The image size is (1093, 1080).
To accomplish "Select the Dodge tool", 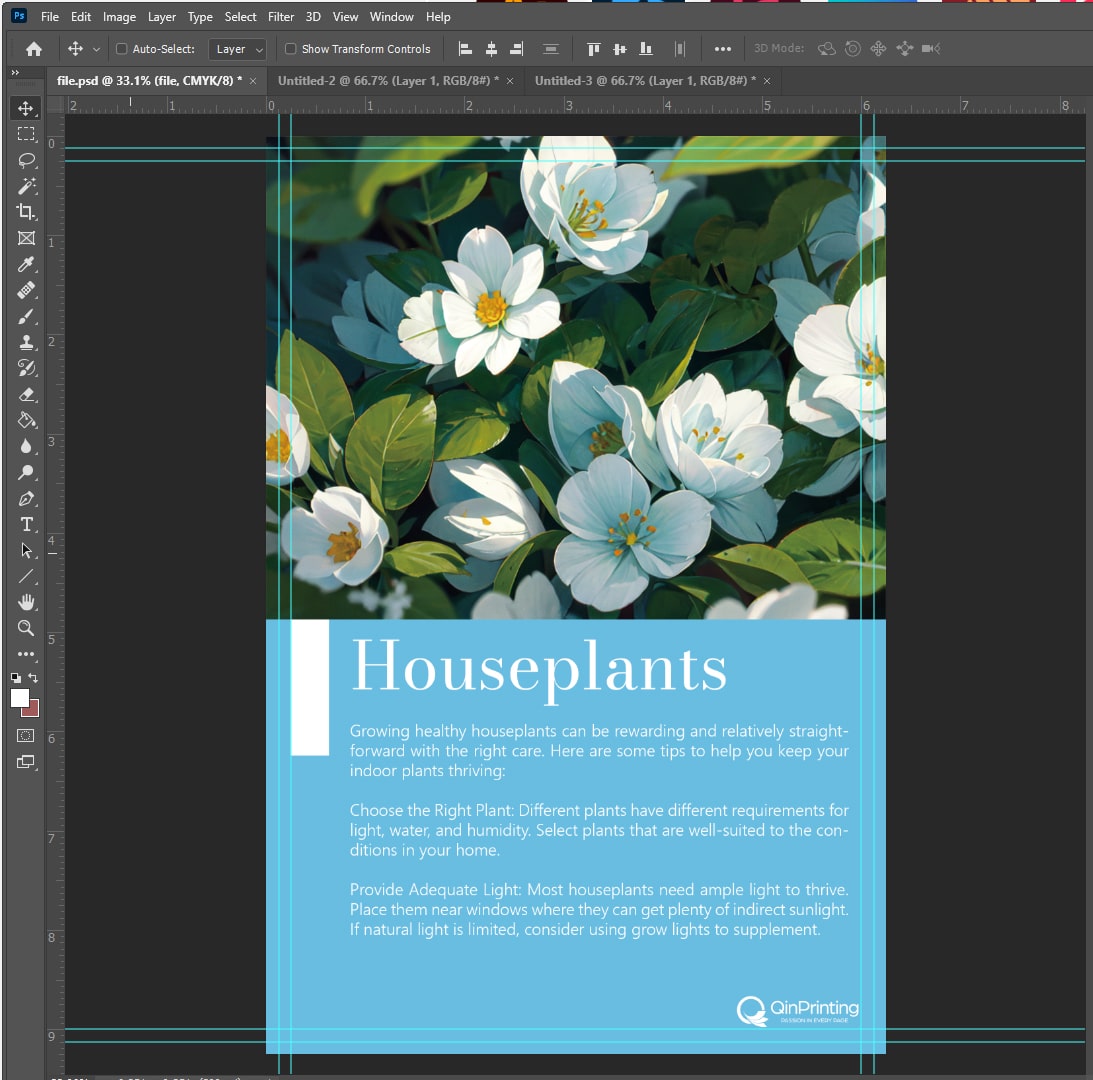I will (x=26, y=473).
